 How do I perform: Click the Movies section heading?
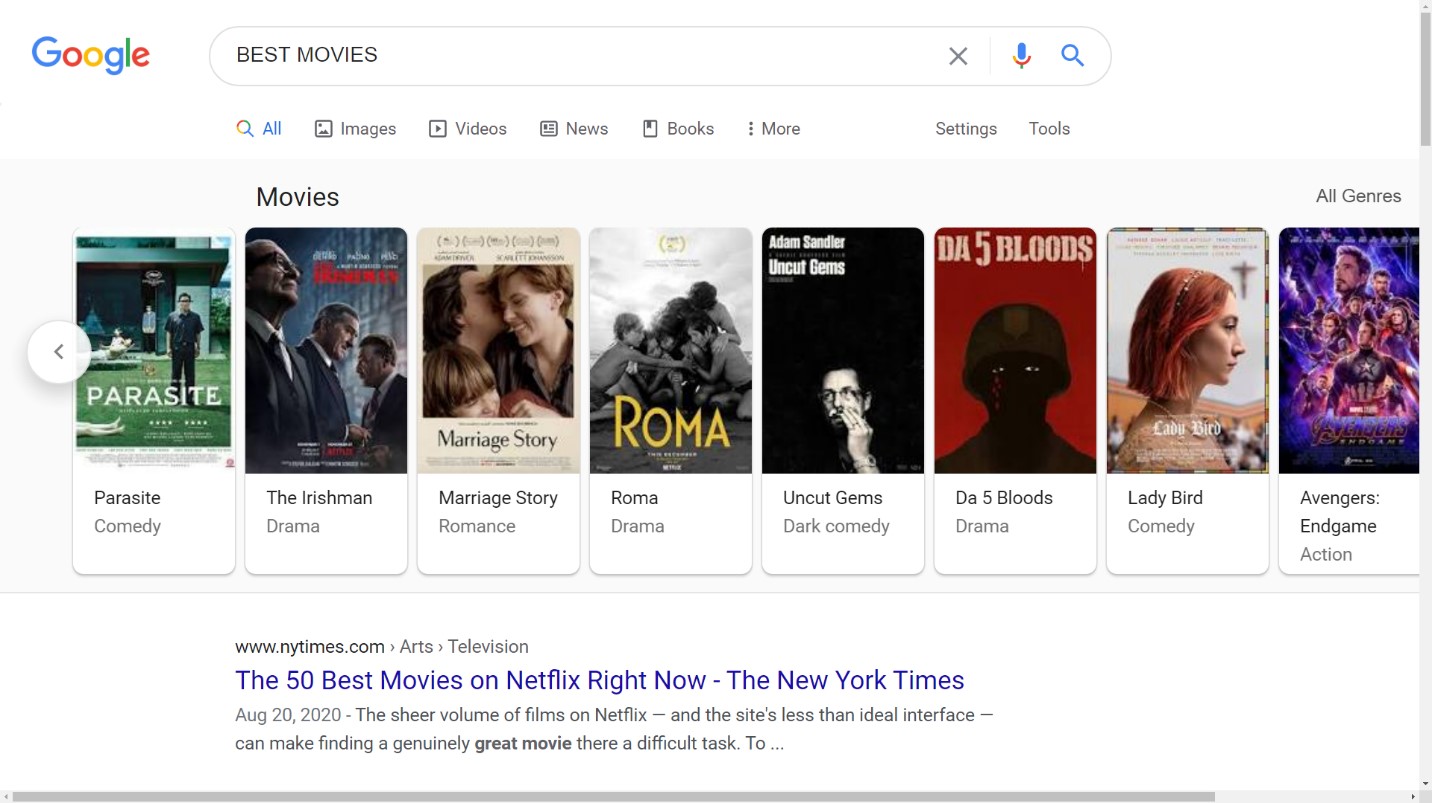(298, 197)
